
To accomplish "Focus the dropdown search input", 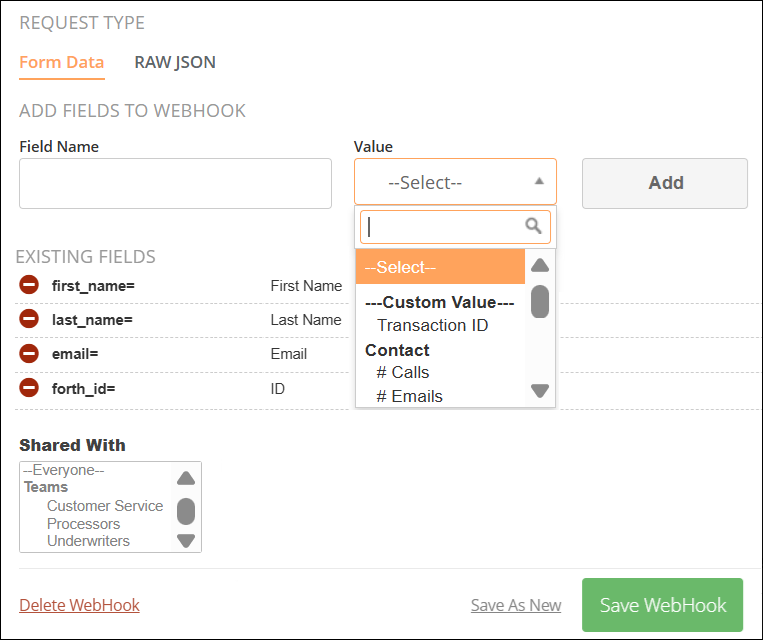I will click(455, 227).
